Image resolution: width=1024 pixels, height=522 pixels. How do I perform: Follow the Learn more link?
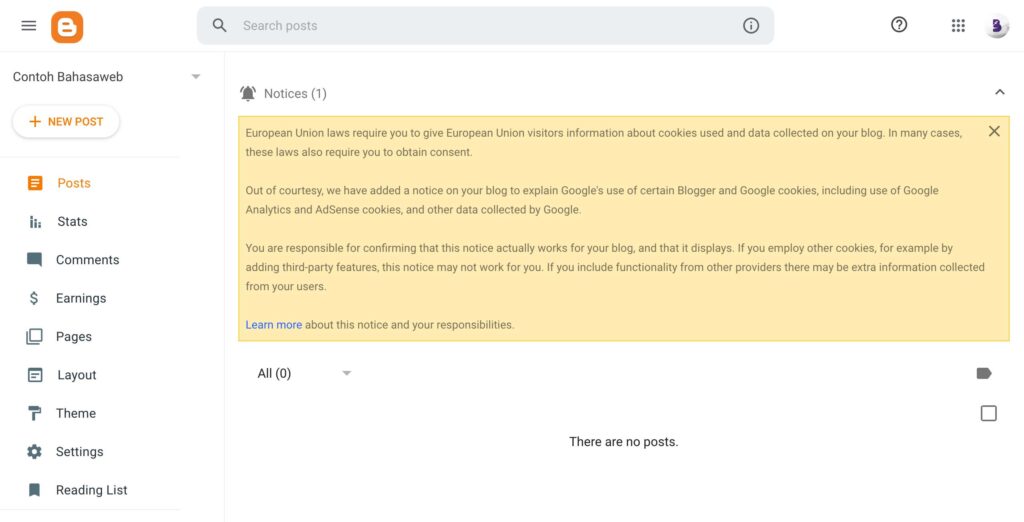coord(274,325)
